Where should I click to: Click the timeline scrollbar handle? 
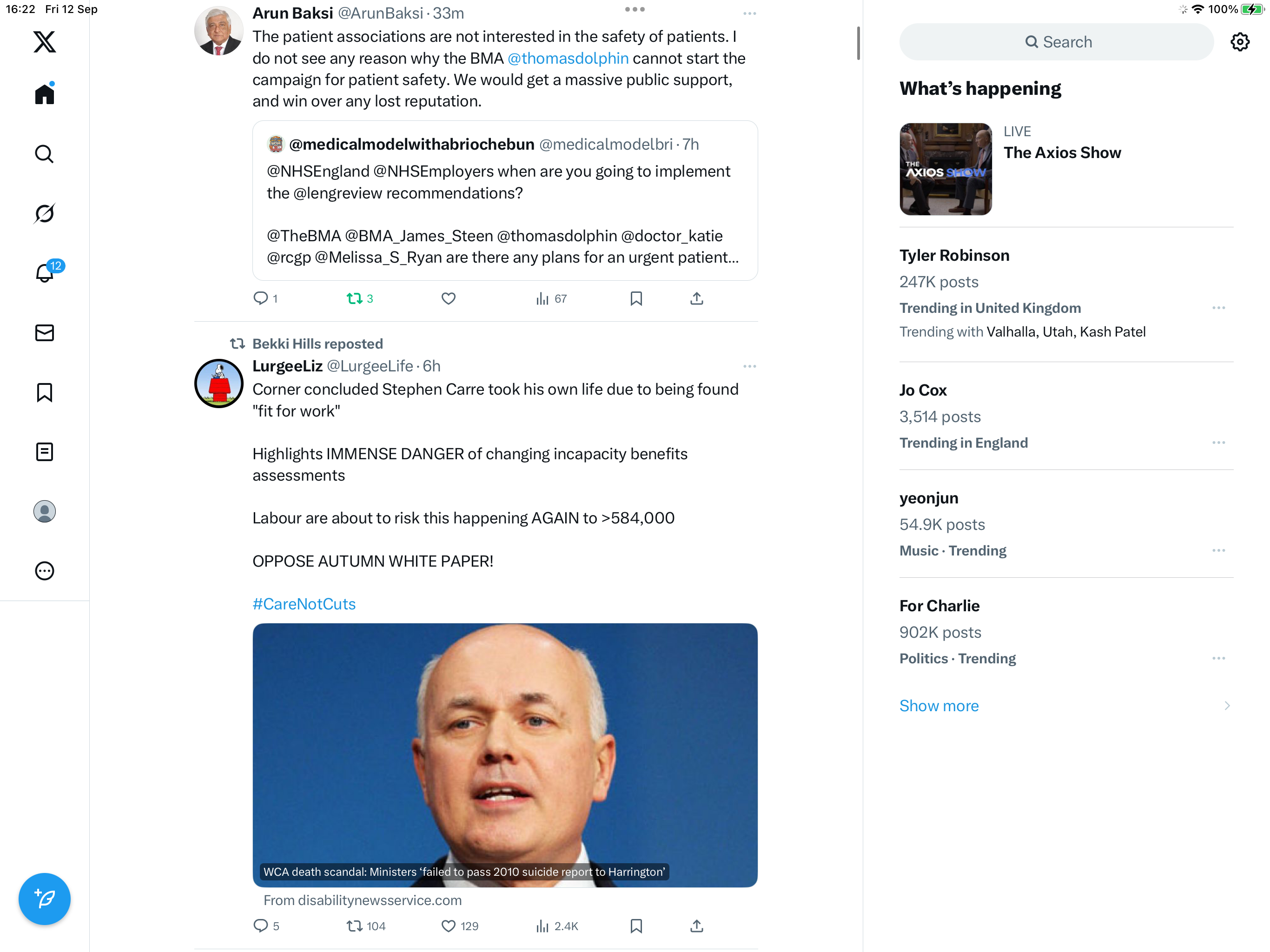pyautogui.click(x=858, y=43)
